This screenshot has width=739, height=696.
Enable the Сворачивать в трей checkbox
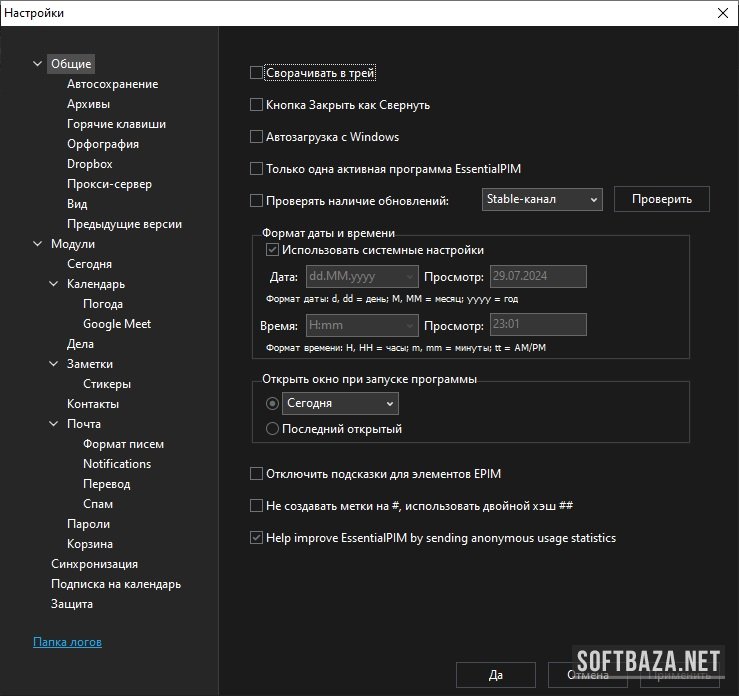coord(257,73)
